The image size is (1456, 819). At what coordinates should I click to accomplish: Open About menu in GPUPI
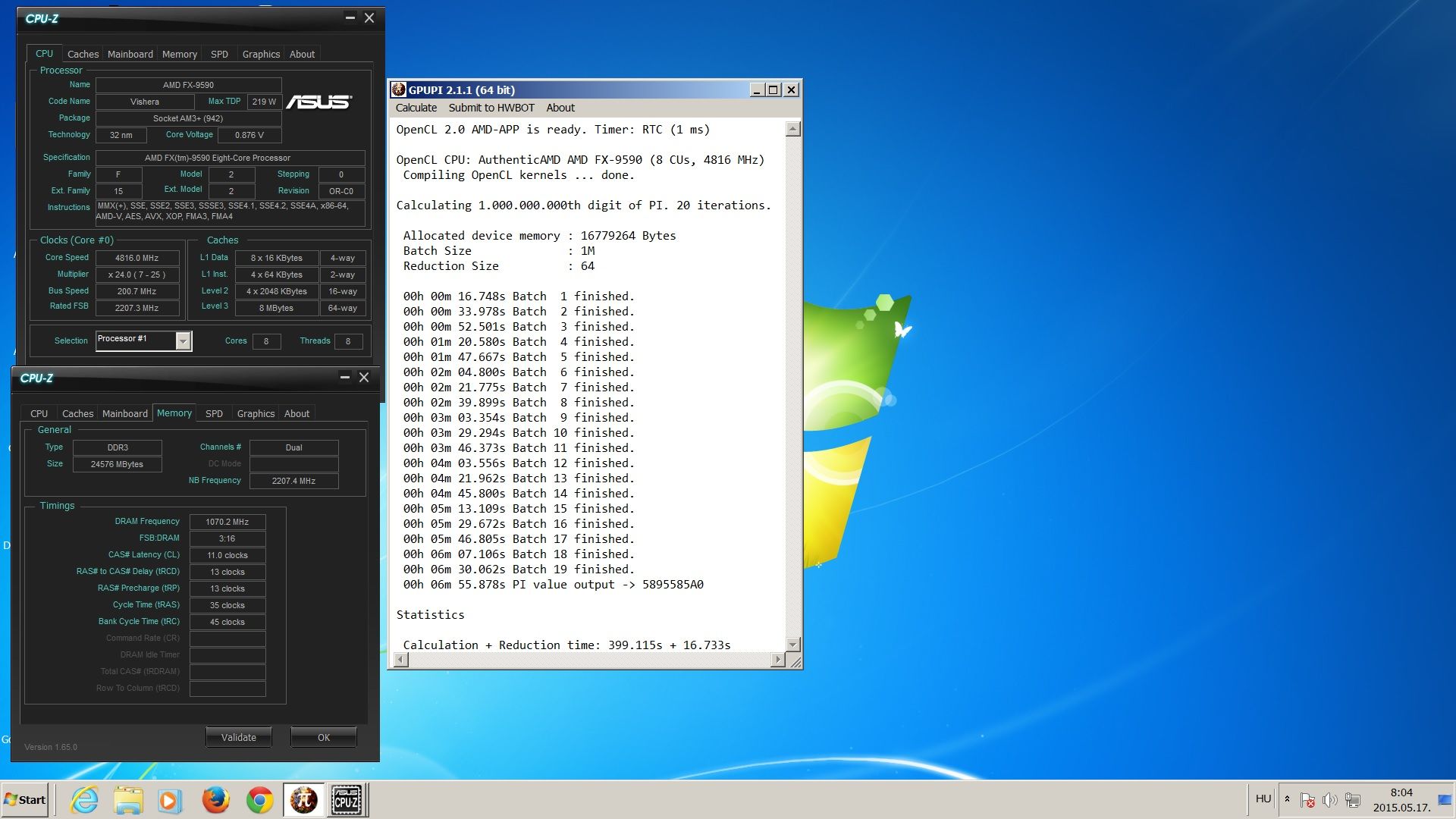tap(560, 108)
